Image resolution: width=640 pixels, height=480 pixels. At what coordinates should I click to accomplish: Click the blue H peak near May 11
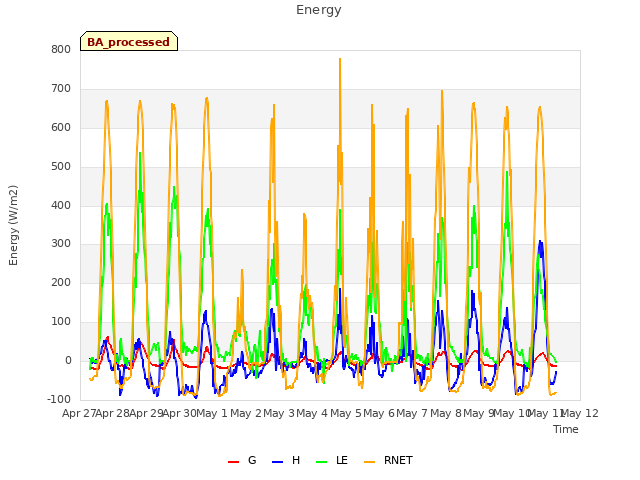540,242
